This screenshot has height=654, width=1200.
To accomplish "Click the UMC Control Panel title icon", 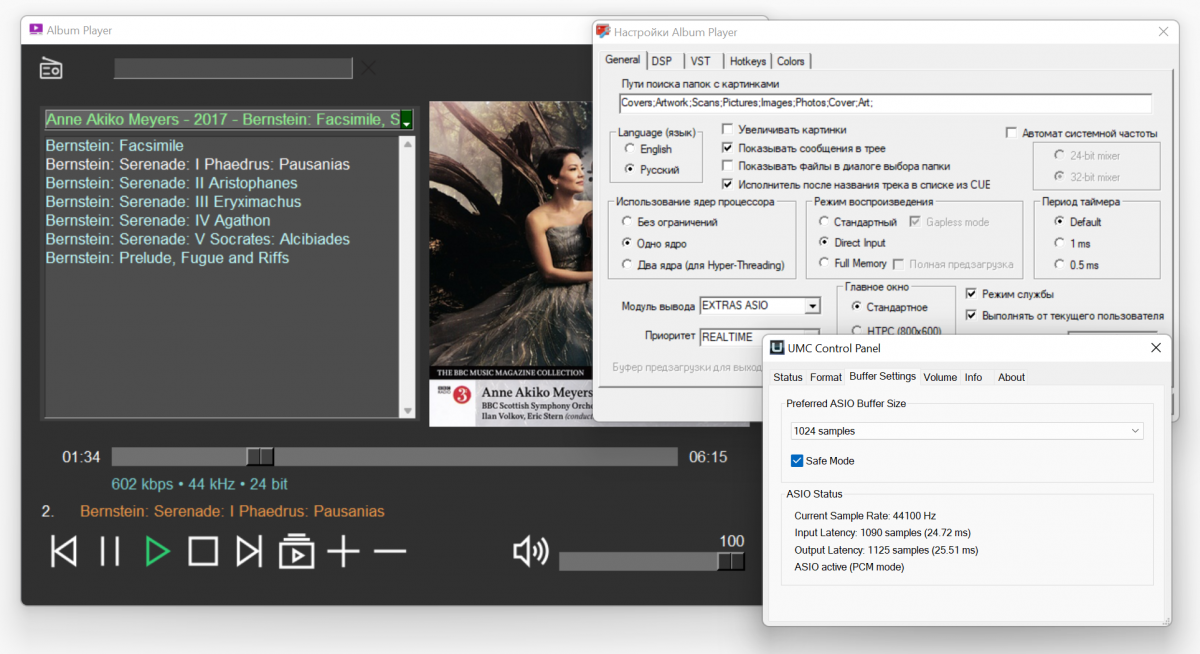I will click(778, 348).
